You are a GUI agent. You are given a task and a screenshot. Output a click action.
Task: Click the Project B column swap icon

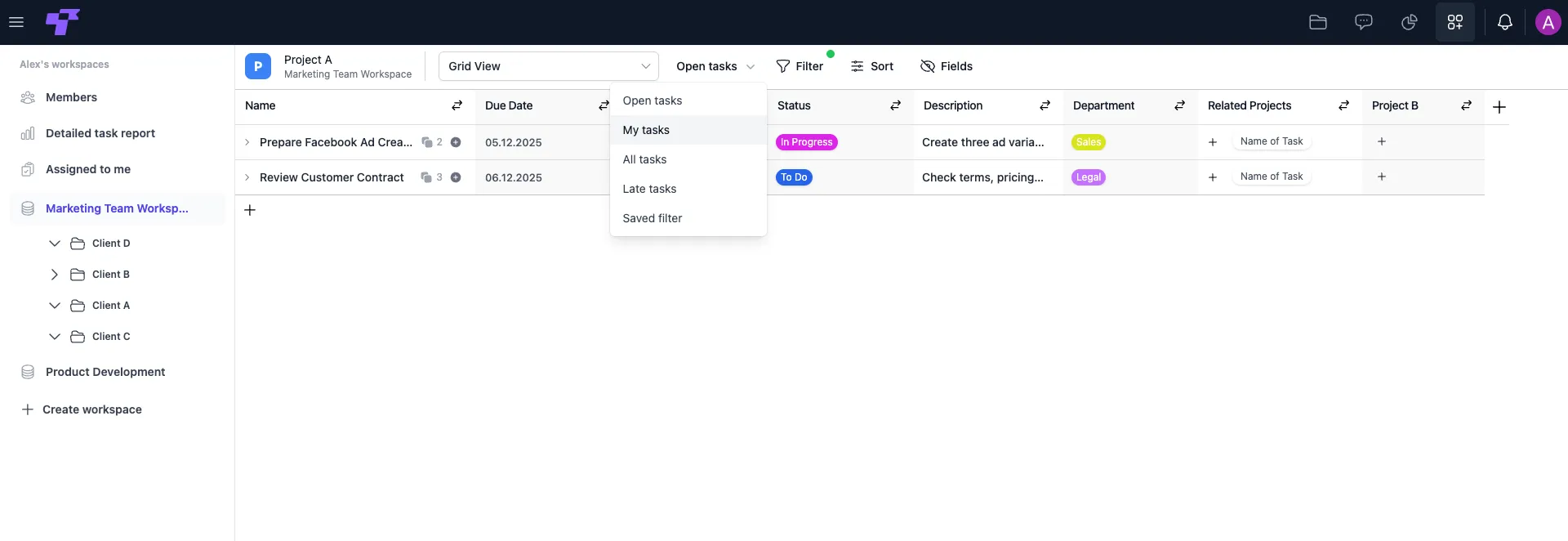pos(1467,105)
